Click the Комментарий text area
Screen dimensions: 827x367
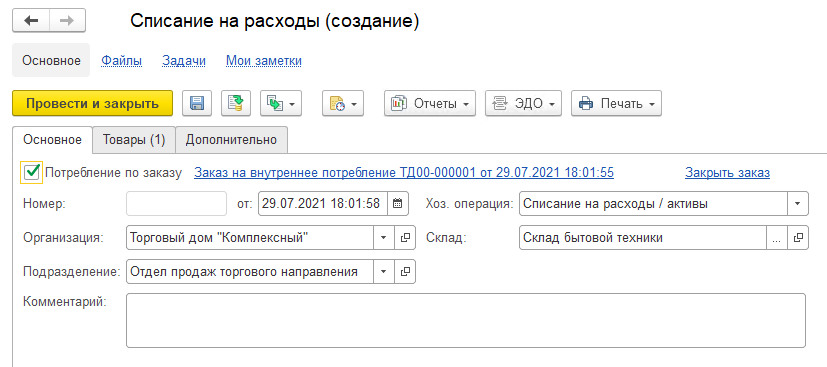466,321
